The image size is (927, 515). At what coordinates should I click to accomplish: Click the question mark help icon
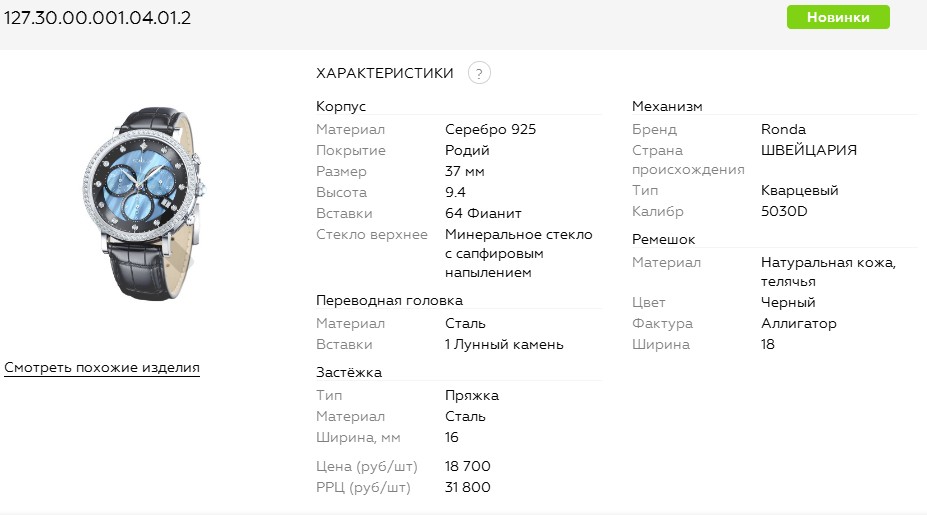479,73
